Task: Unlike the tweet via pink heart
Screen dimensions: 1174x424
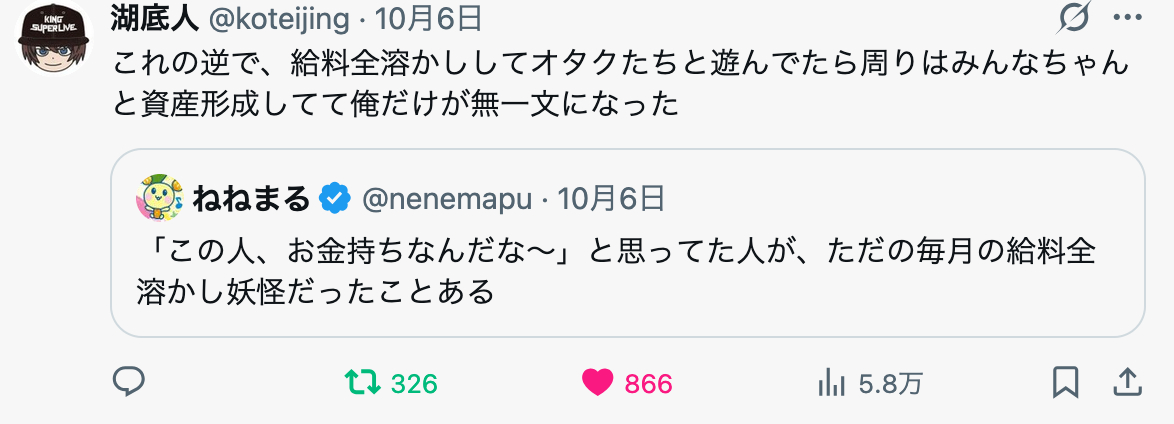Action: click(x=597, y=383)
